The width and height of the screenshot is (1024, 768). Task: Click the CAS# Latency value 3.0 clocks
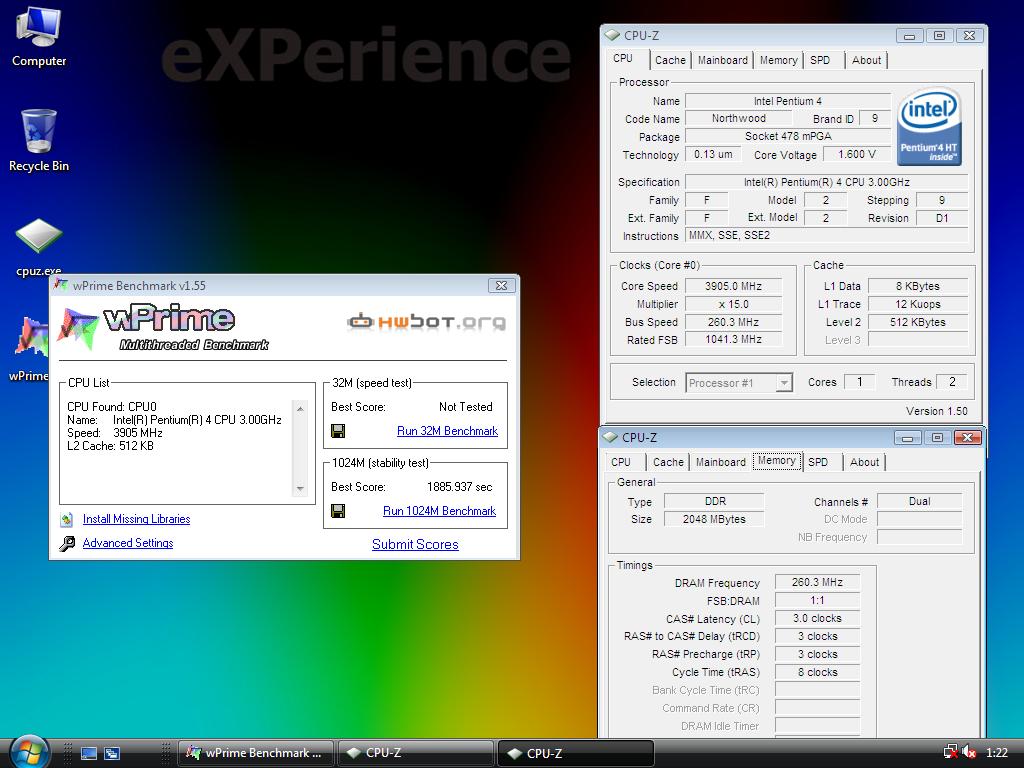click(817, 618)
